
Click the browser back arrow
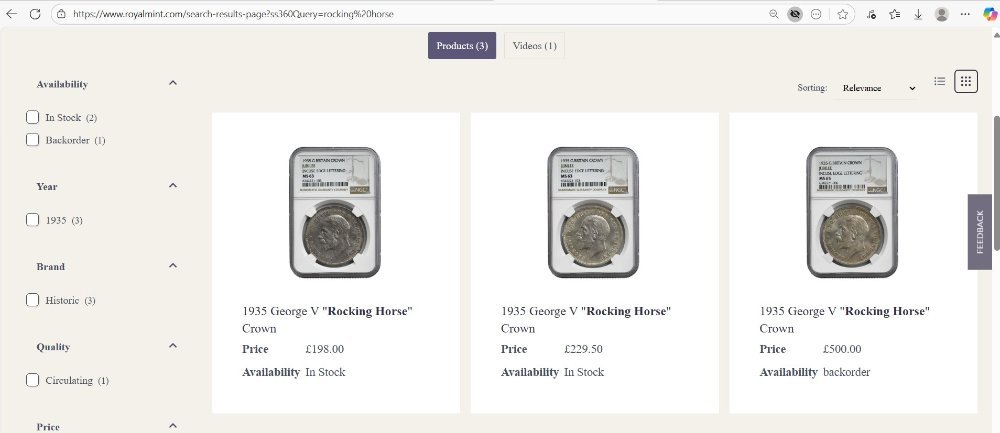12,14
